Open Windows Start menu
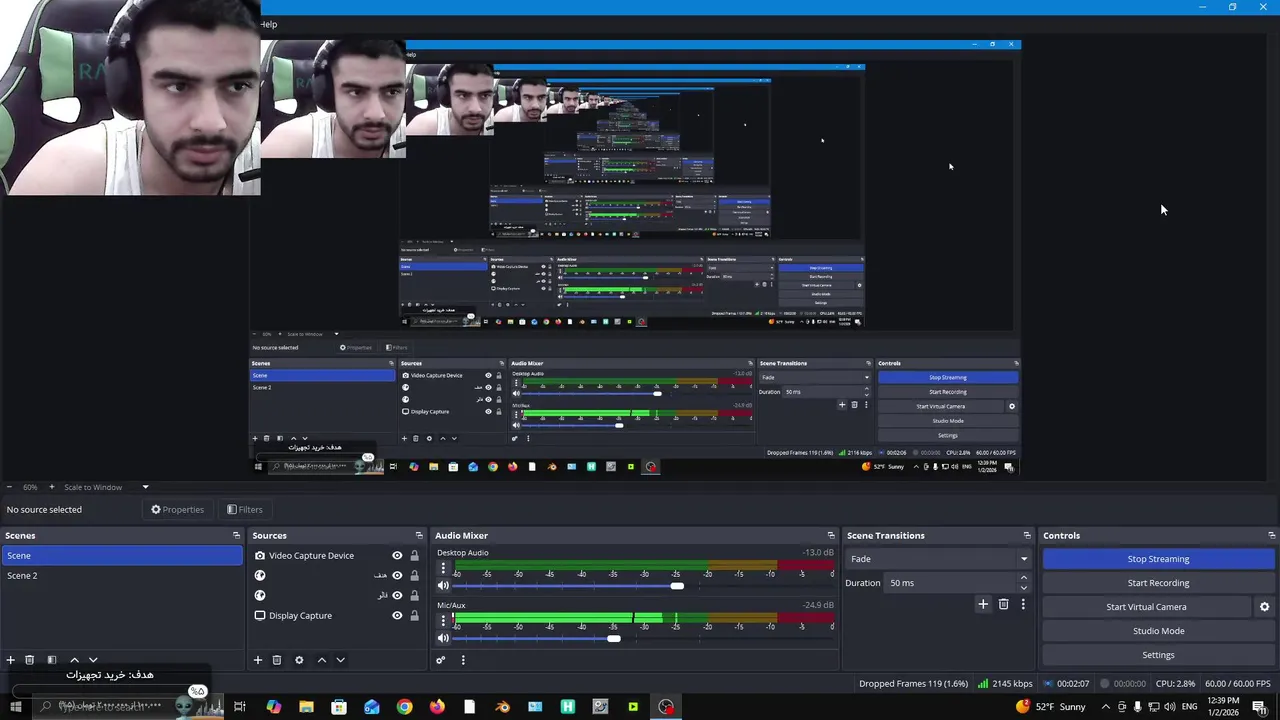The image size is (1280, 720). 15,707
